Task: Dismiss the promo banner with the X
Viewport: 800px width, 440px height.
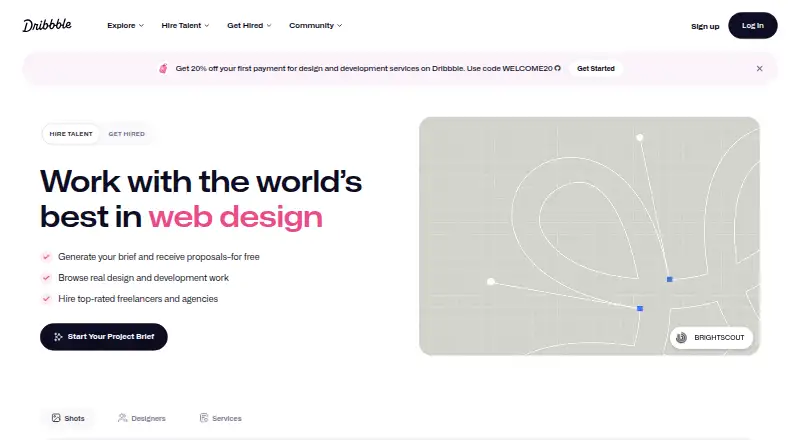Action: pyautogui.click(x=759, y=68)
